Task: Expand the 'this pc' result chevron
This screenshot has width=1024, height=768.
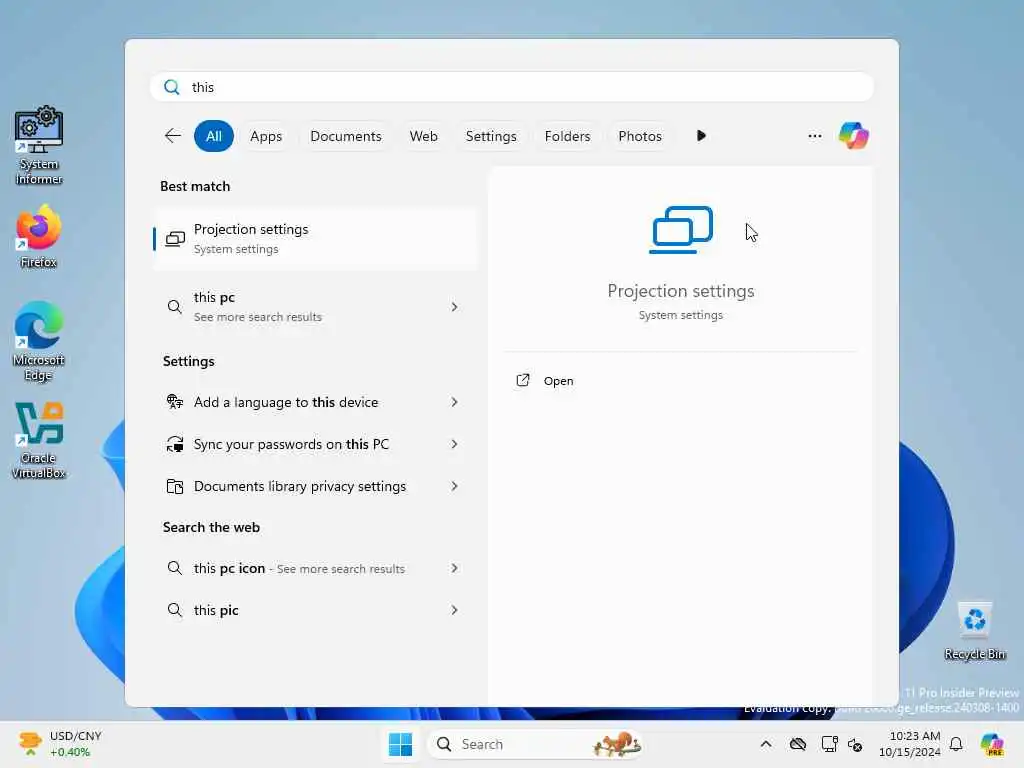Action: click(x=455, y=306)
